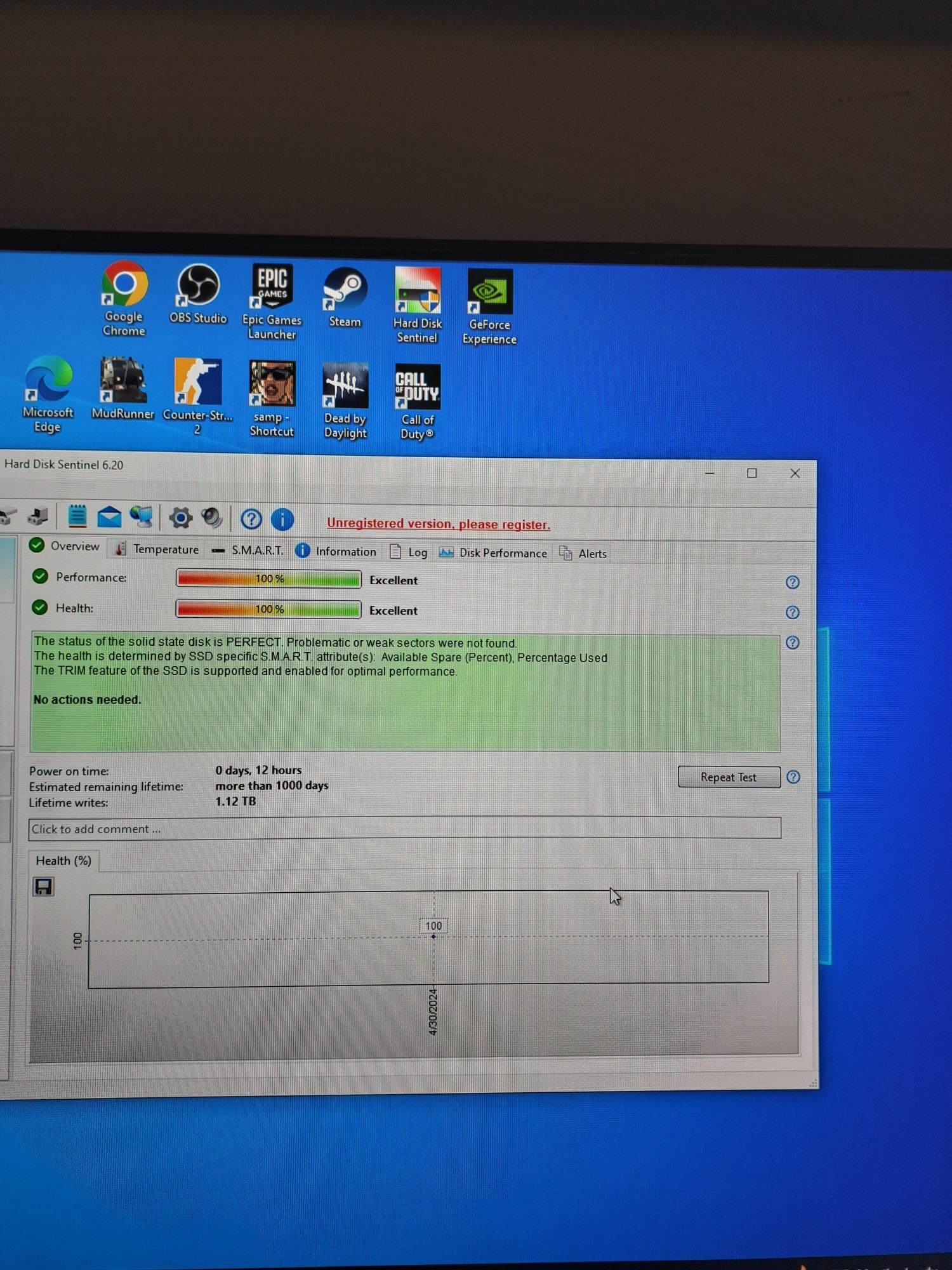Minimize the Hard Disk Sentinel window
The width and height of the screenshot is (952, 1270).
click(710, 473)
